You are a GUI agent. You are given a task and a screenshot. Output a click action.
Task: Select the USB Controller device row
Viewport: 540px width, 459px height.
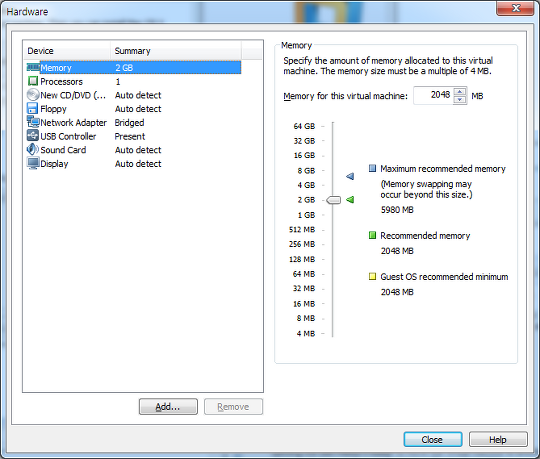coord(134,136)
